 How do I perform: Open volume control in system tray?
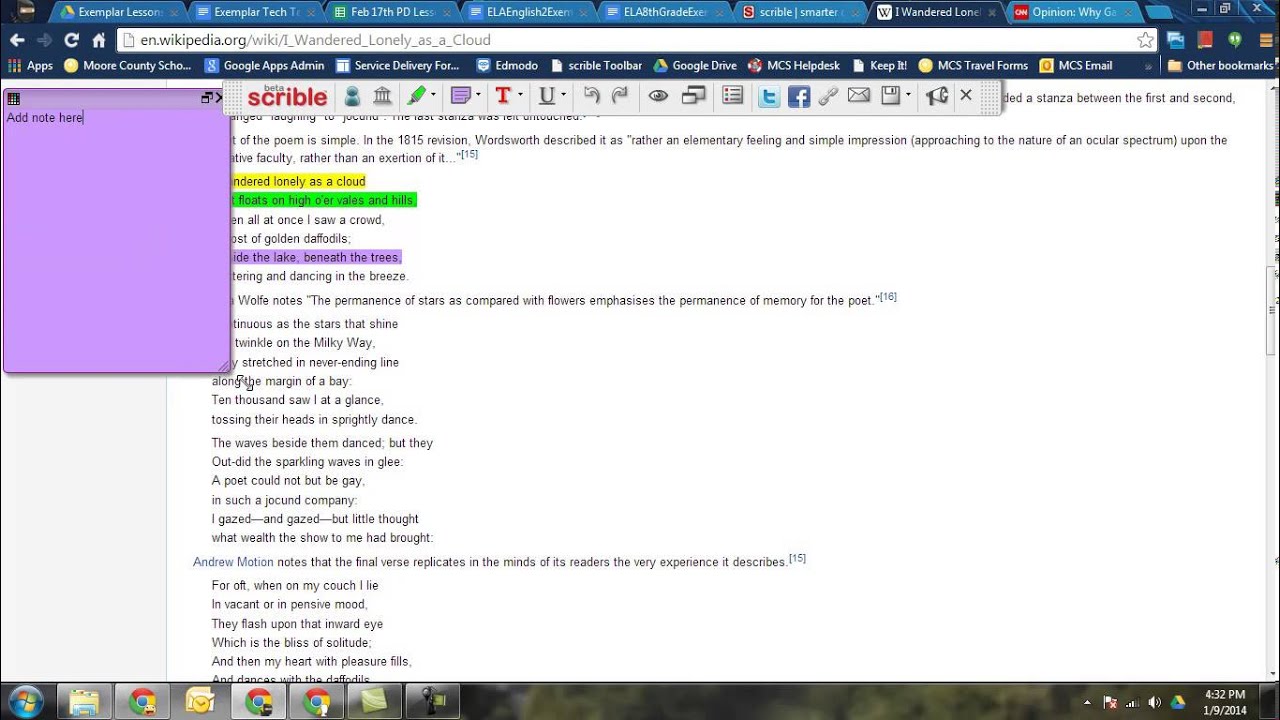click(x=1155, y=702)
